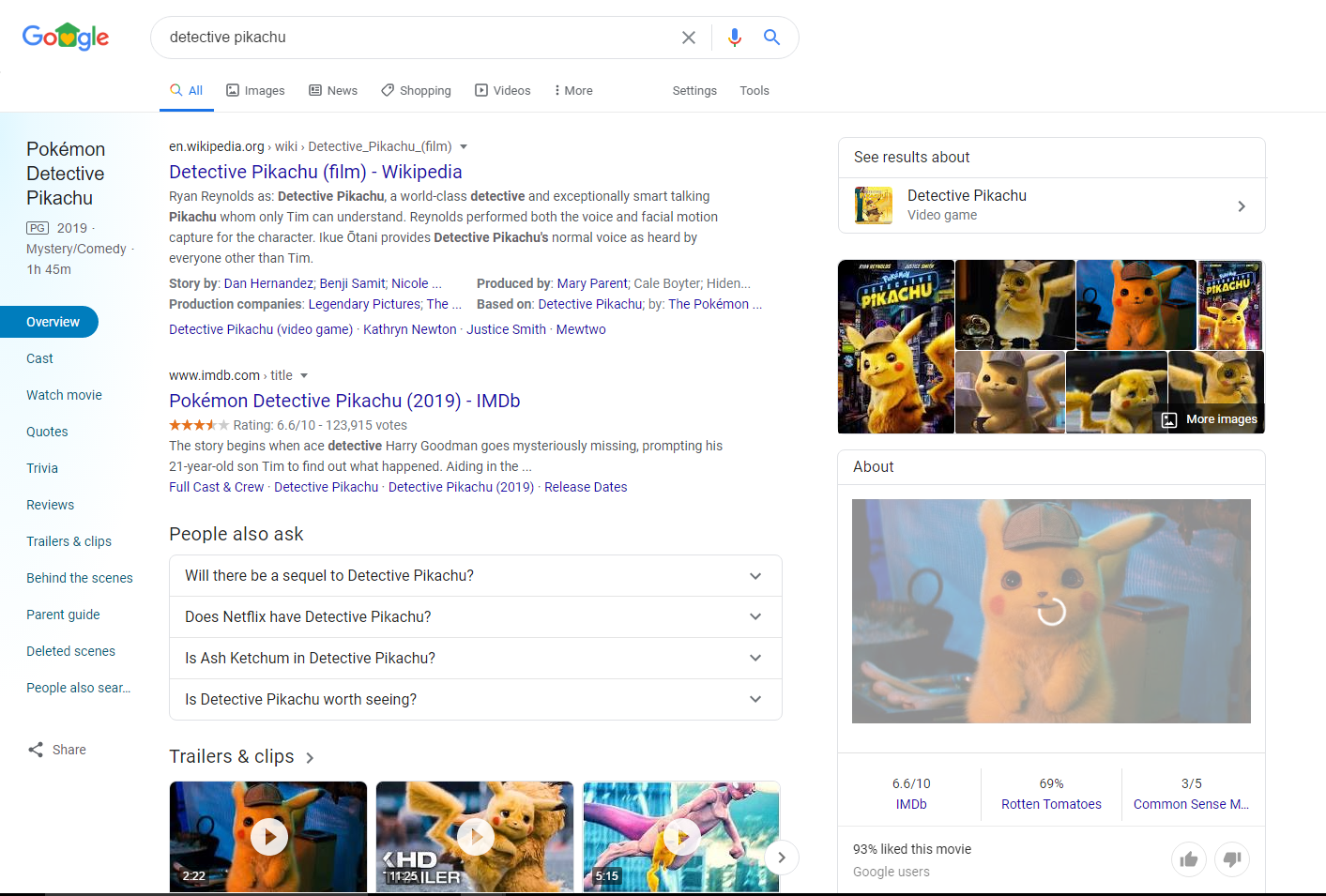Open the Detective Pikachu (film) Wikipedia link
This screenshot has height=896, width=1326.
click(315, 172)
